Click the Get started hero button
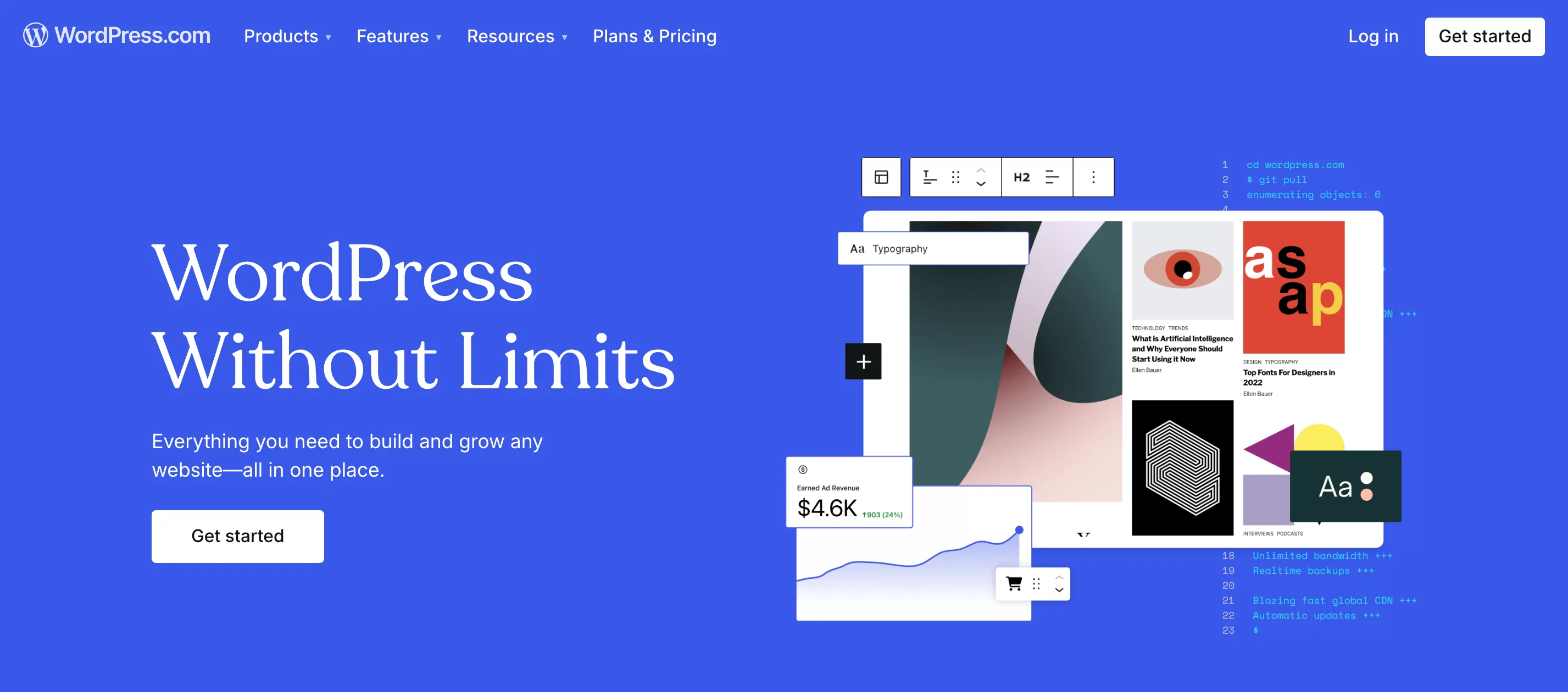This screenshot has height=692, width=1568. point(238,536)
